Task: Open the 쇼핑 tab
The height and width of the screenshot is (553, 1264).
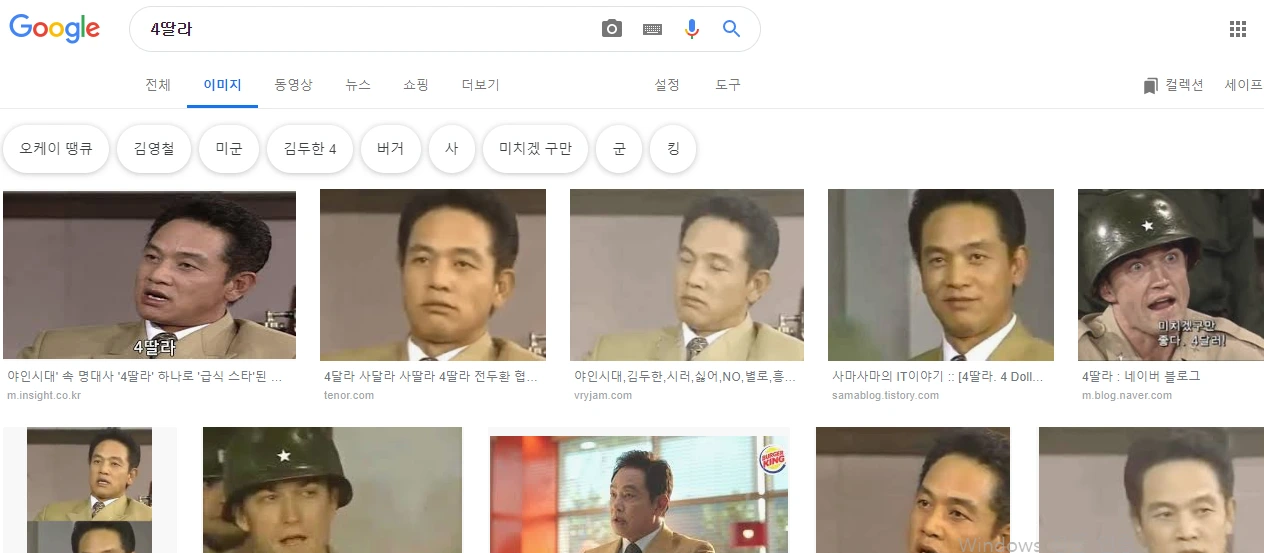Action: coord(416,85)
